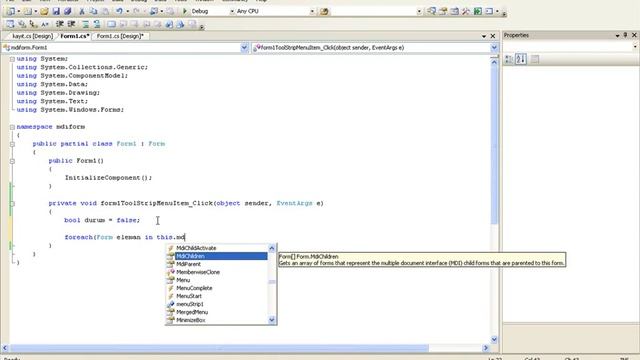Viewport: 640px width, 360px height.
Task: Collapse the using directives outline region
Action: coord(12,59)
